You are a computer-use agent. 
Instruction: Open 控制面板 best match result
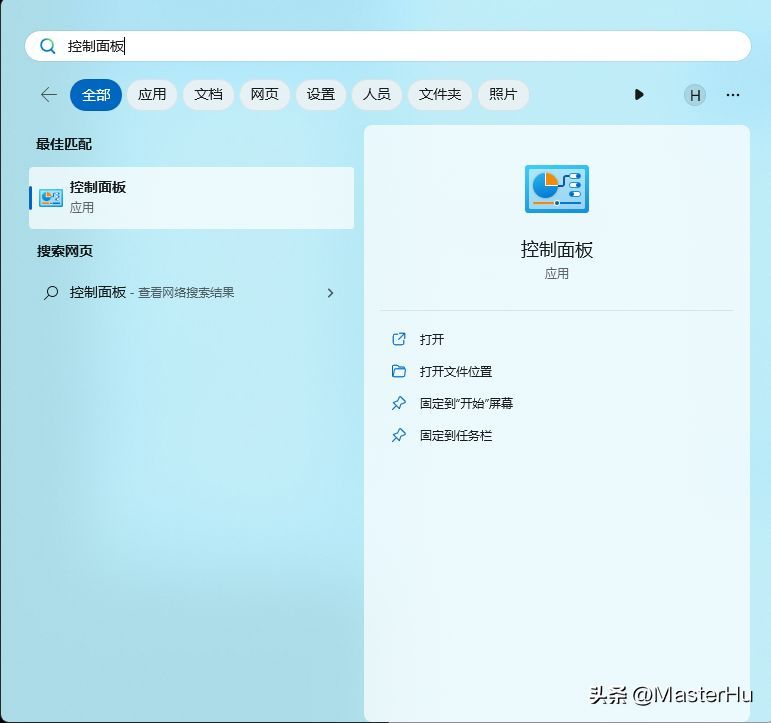click(x=191, y=198)
